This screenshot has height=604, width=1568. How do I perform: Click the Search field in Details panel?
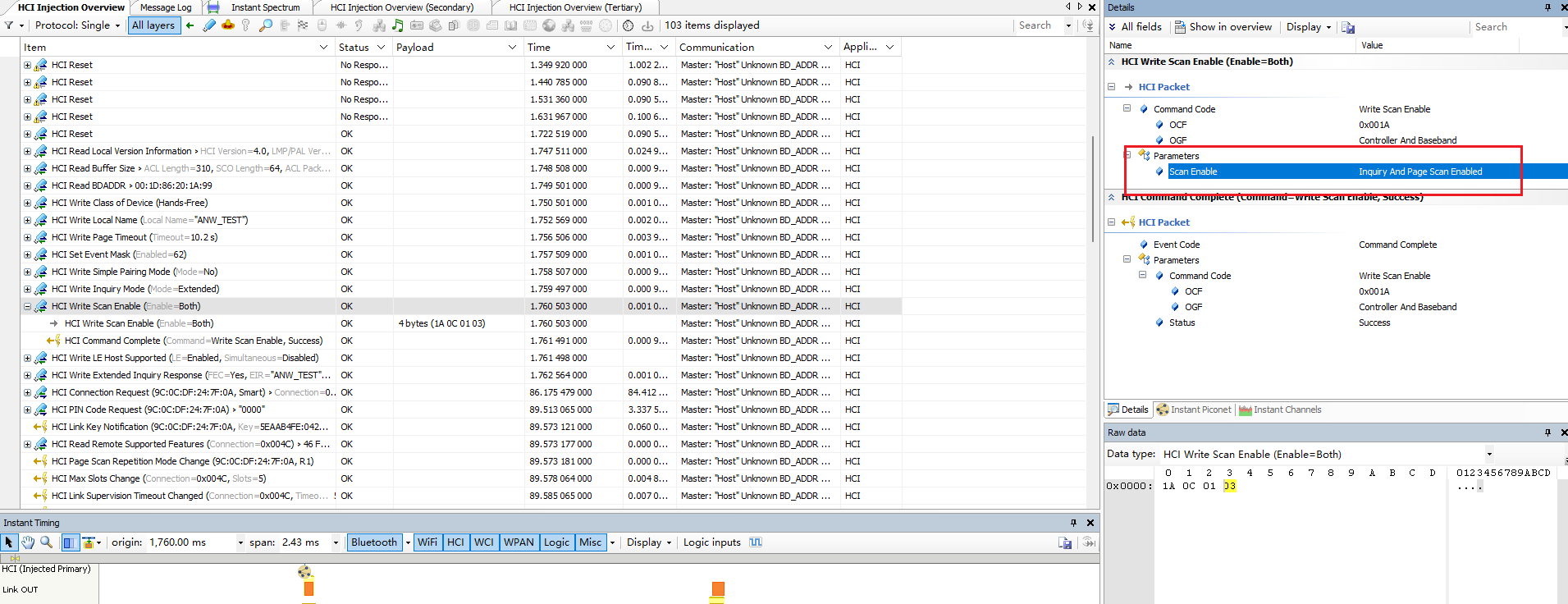pos(1516,27)
